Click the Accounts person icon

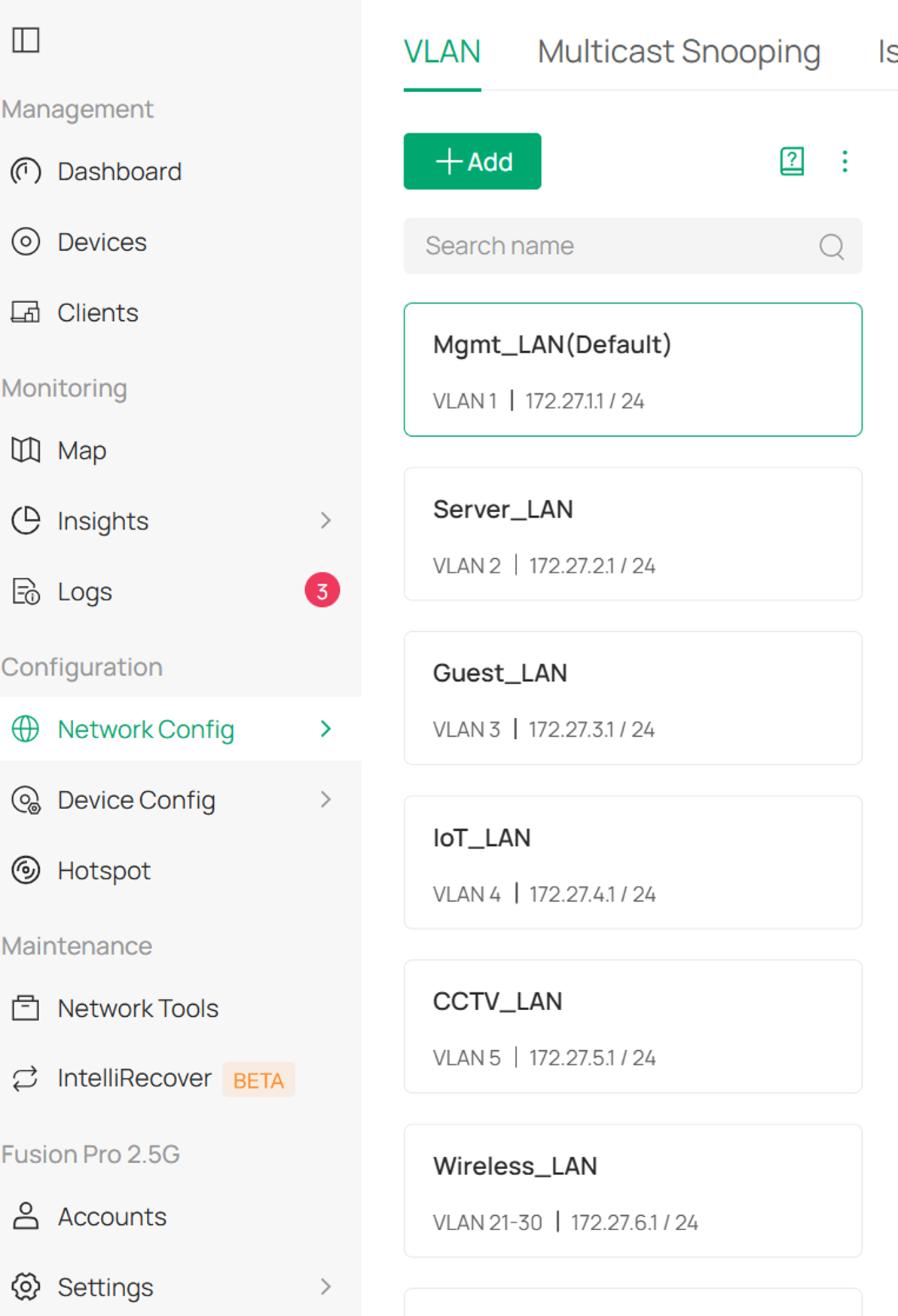(26, 1216)
